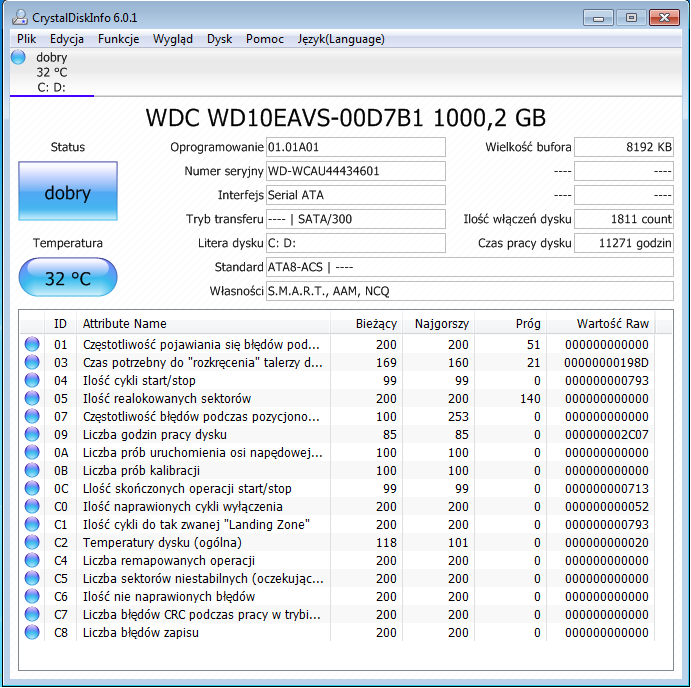Open the Dysk menu
Screen dimensions: 691x688
click(219, 39)
